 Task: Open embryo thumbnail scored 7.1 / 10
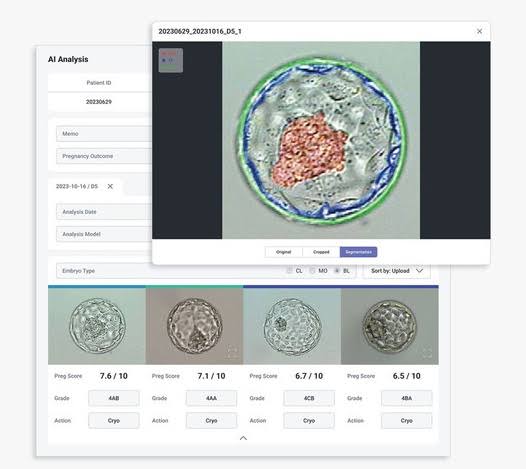click(194, 326)
